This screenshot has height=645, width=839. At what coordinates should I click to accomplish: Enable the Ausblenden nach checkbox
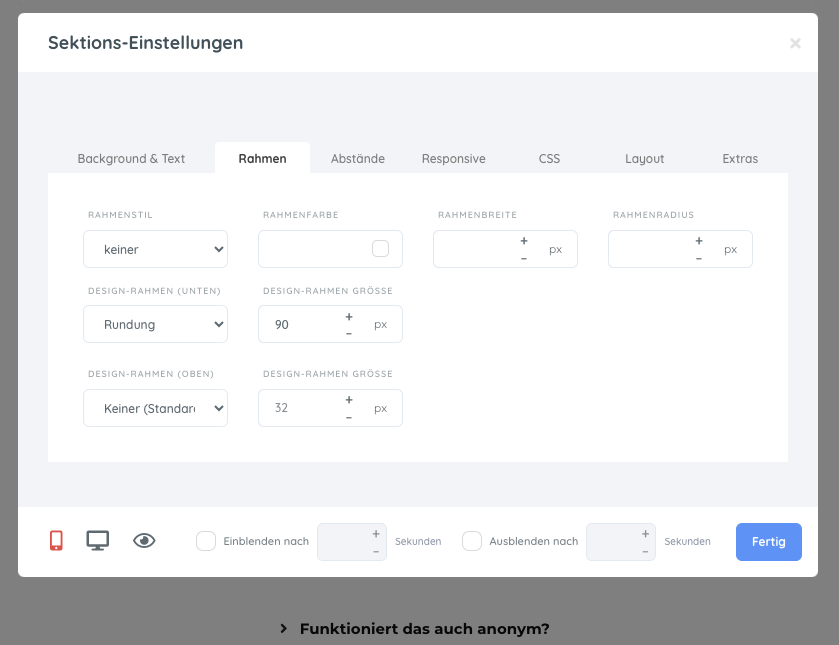coord(472,541)
